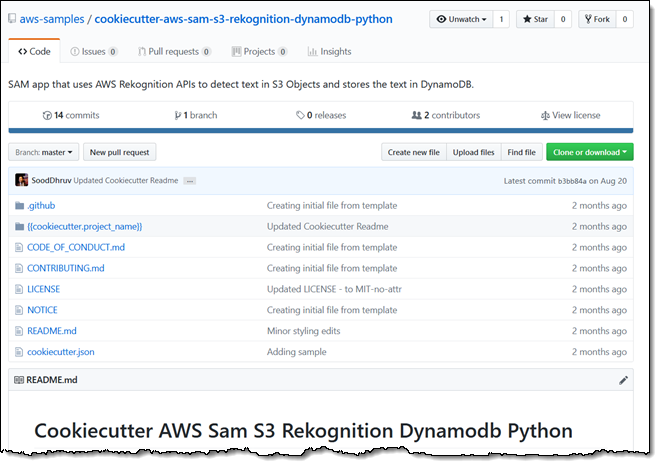Click the Create new file button

[413, 152]
